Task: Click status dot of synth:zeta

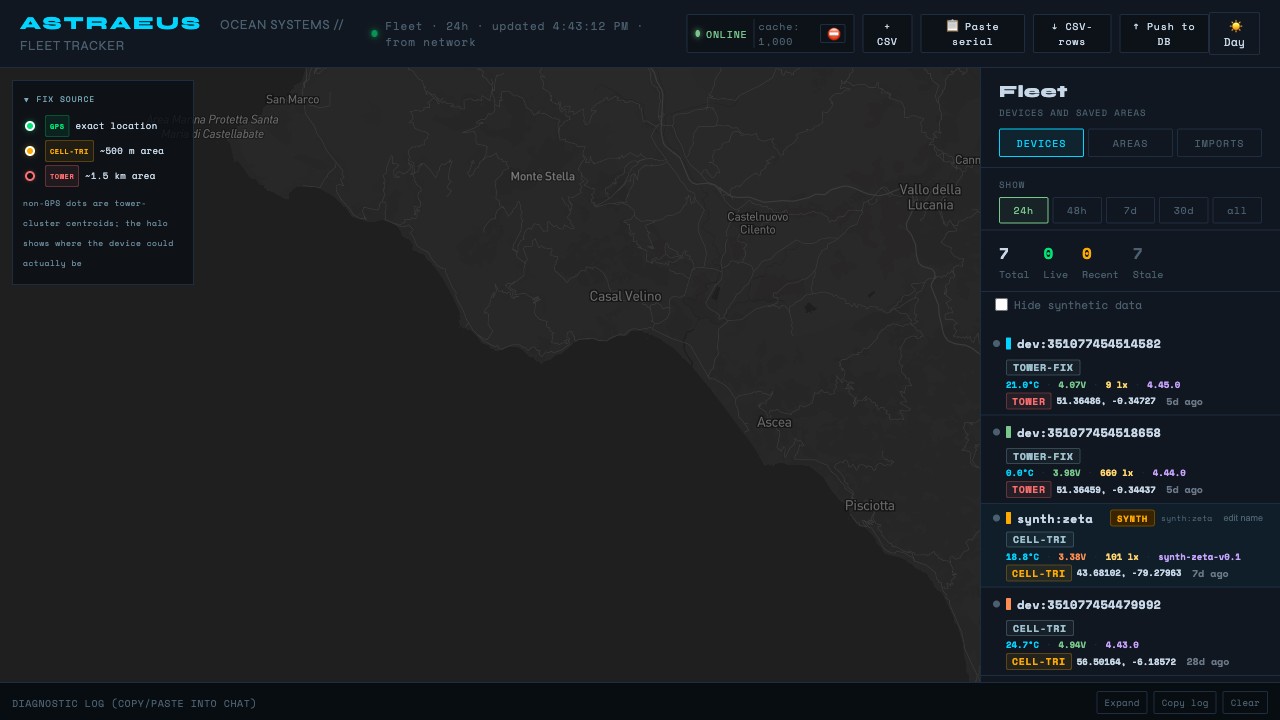Action: pos(996,518)
